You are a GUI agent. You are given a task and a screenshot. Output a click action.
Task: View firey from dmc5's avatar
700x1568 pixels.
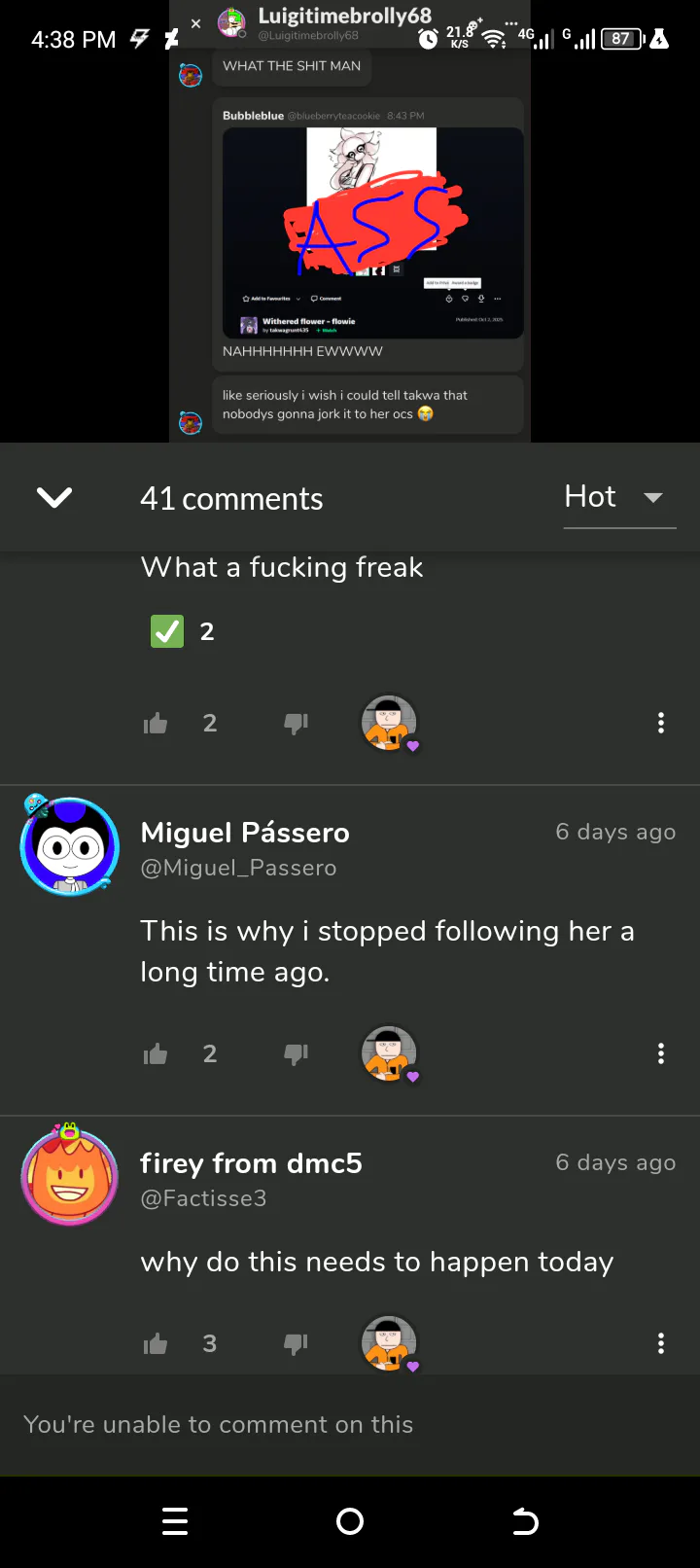(x=70, y=1175)
